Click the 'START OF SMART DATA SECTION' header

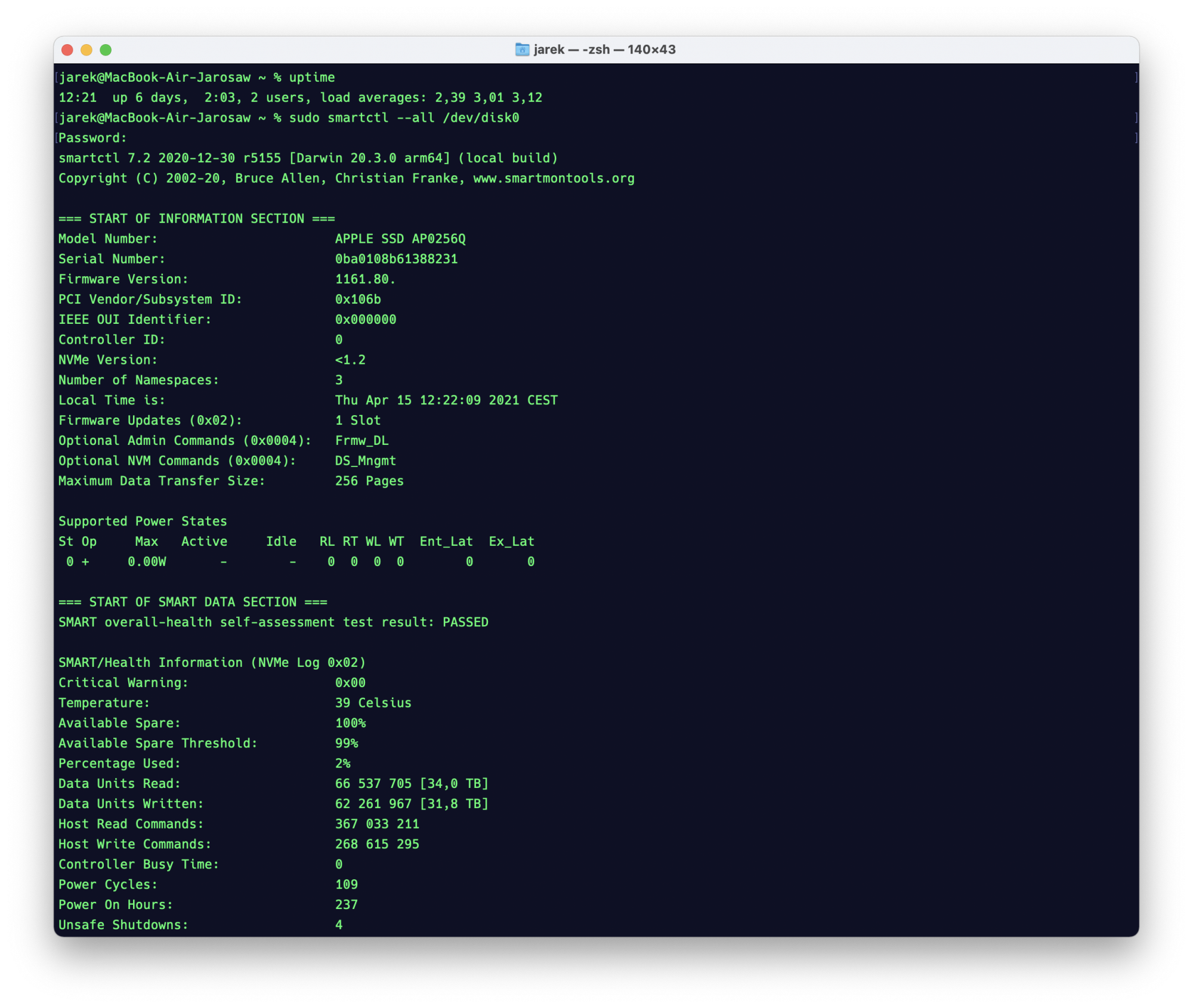click(x=193, y=602)
